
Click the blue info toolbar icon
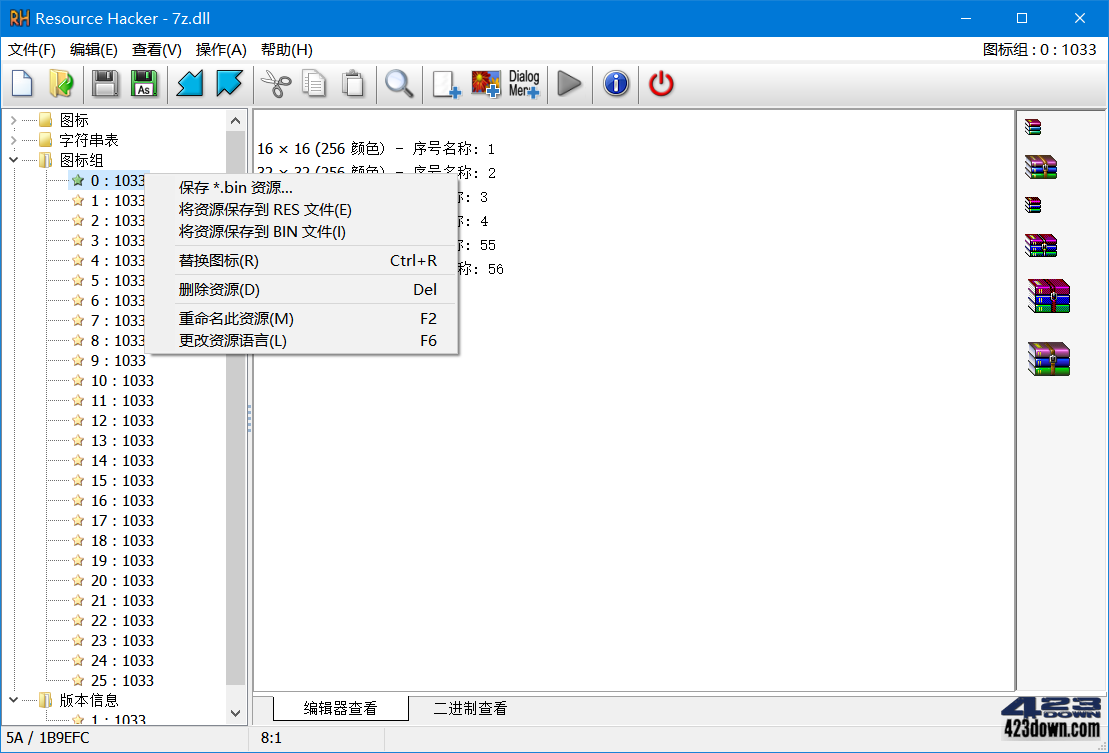(615, 84)
